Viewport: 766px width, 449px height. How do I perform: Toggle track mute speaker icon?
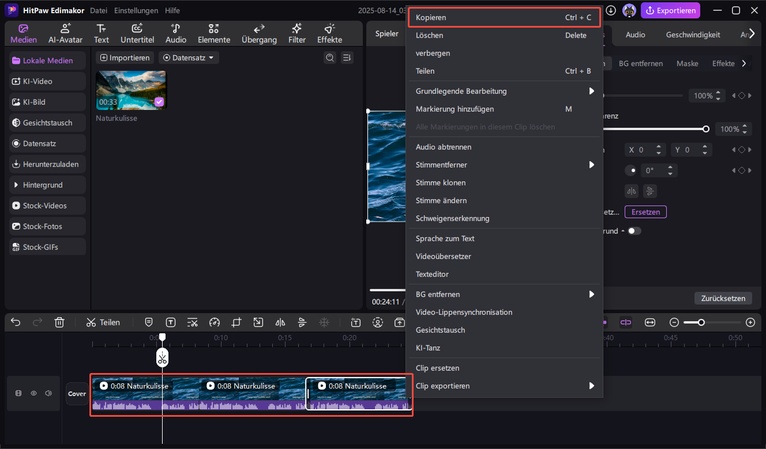click(48, 393)
